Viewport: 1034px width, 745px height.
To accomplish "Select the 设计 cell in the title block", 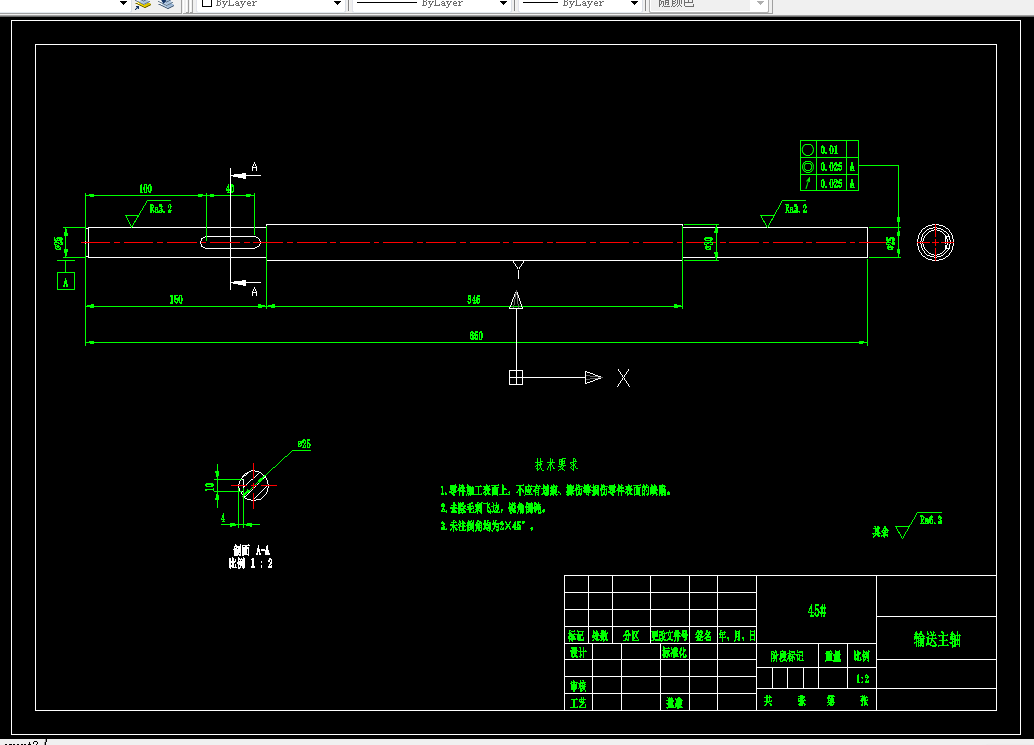I will click(578, 652).
